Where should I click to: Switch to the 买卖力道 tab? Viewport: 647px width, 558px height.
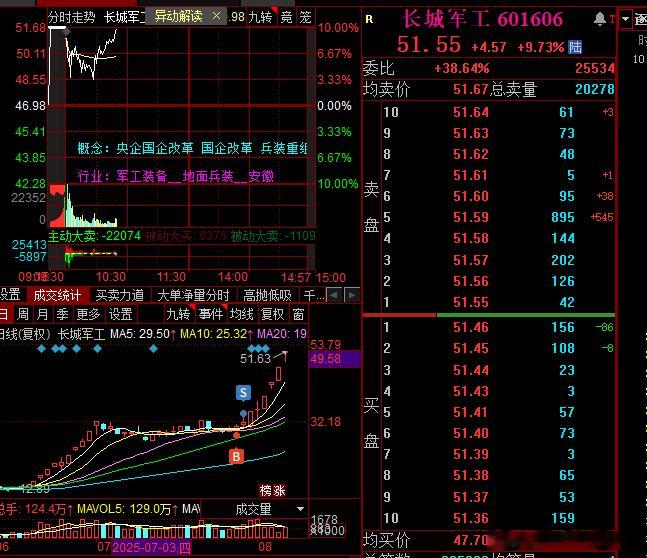click(x=120, y=295)
